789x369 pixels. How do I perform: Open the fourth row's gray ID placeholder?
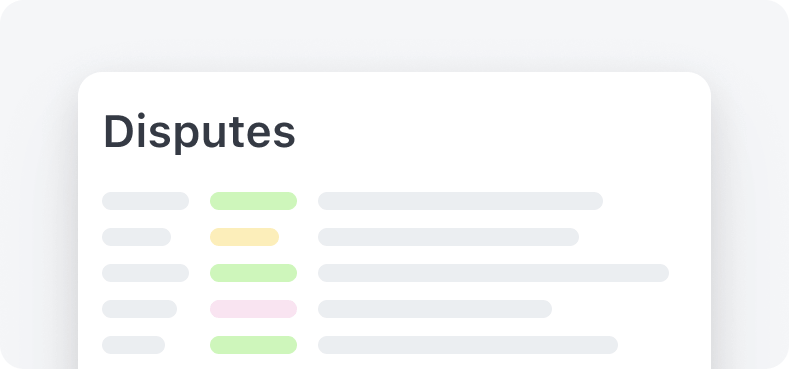point(139,309)
